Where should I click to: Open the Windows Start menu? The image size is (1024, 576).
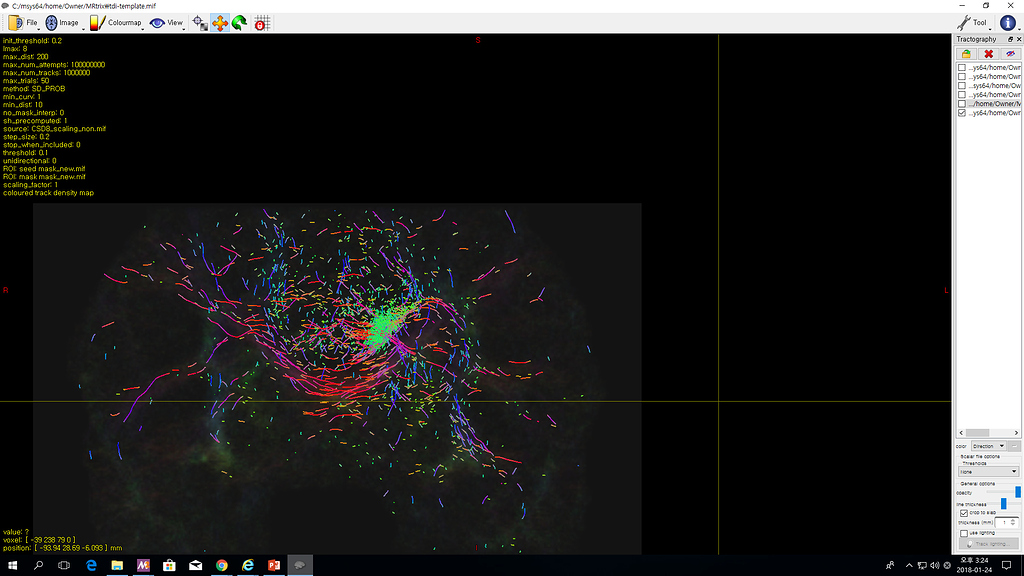pyautogui.click(x=10, y=565)
